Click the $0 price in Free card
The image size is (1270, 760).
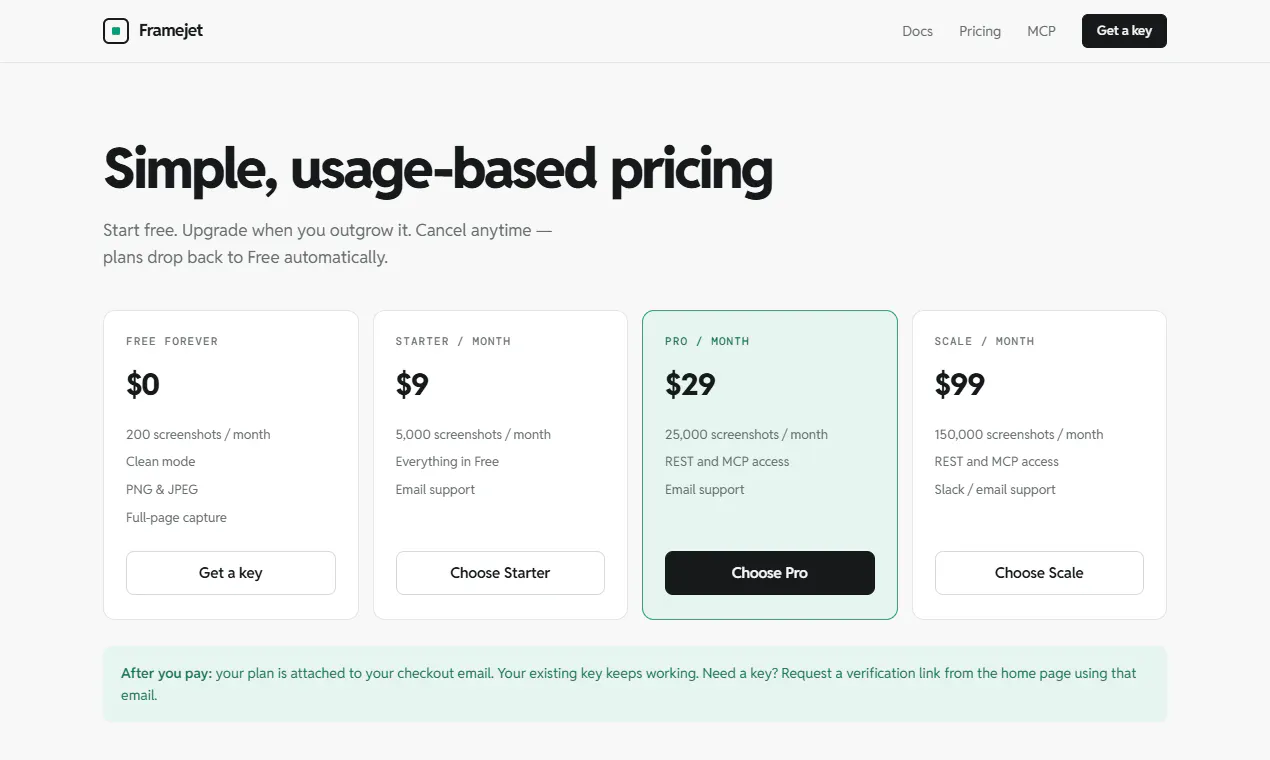[x=143, y=384]
